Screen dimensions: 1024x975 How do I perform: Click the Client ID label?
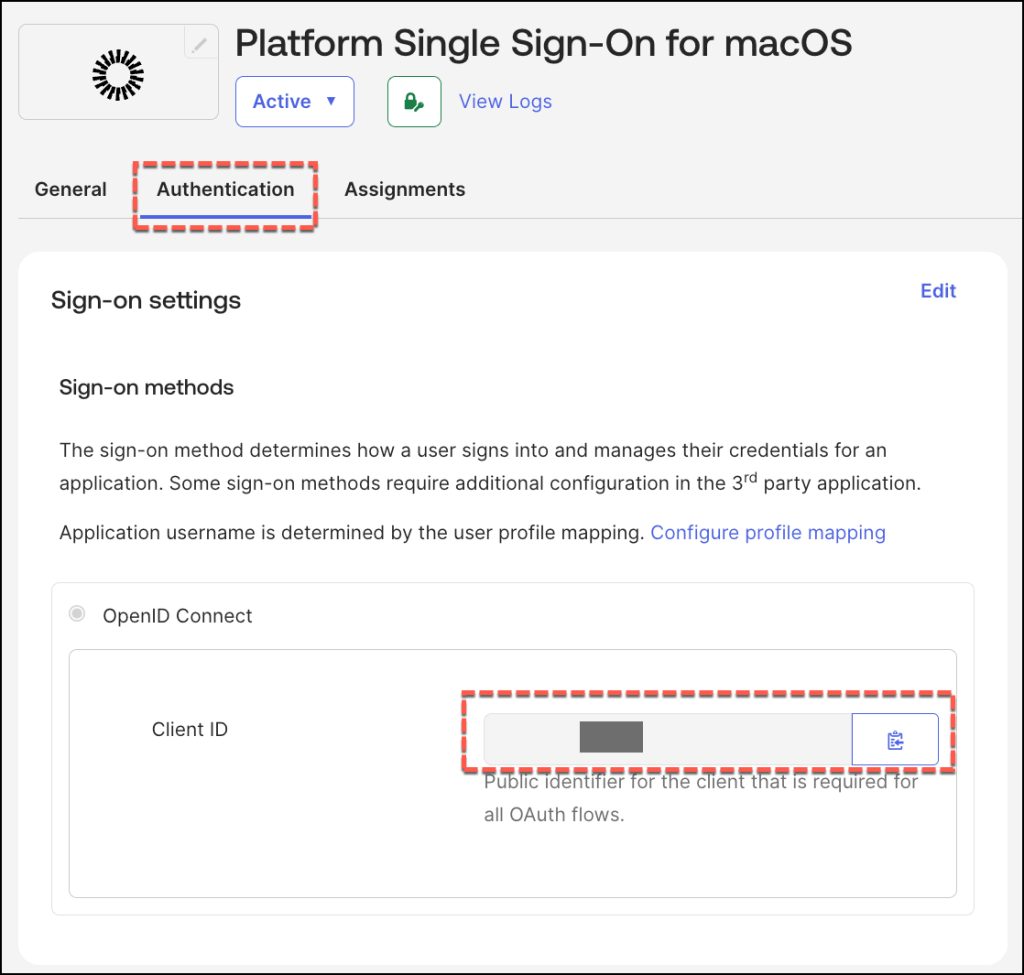click(190, 729)
